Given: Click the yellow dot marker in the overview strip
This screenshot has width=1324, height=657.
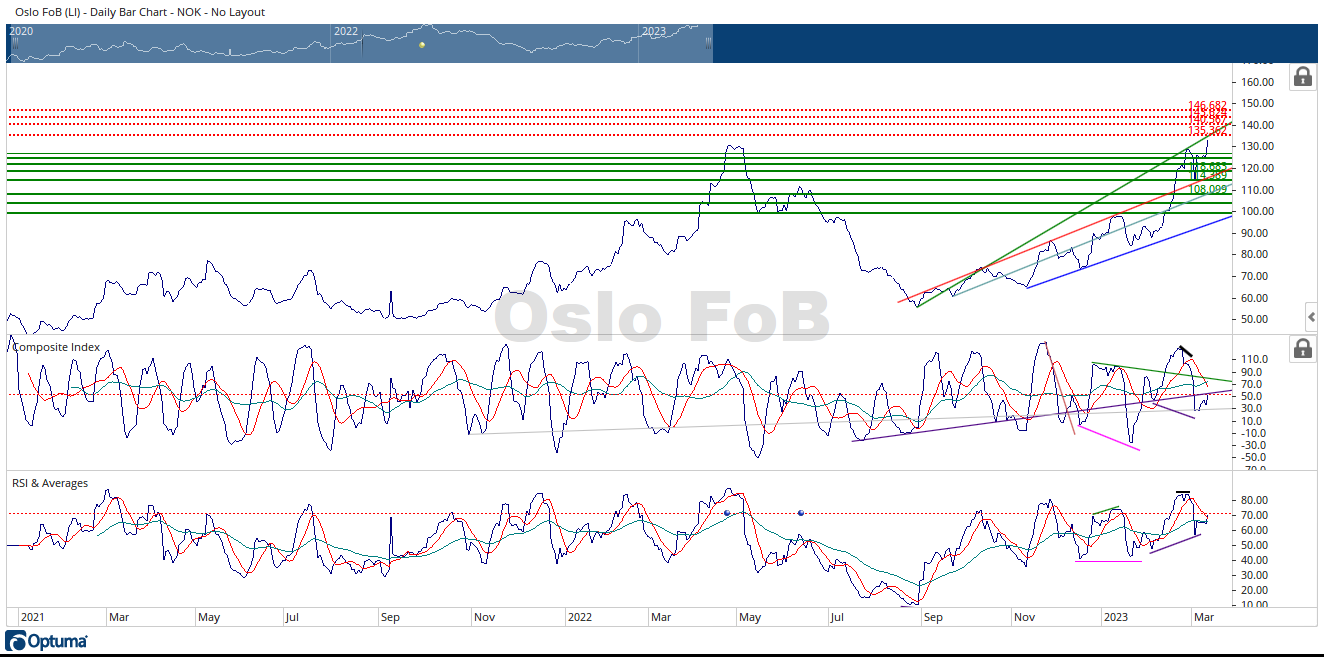Looking at the screenshot, I should 422,45.
